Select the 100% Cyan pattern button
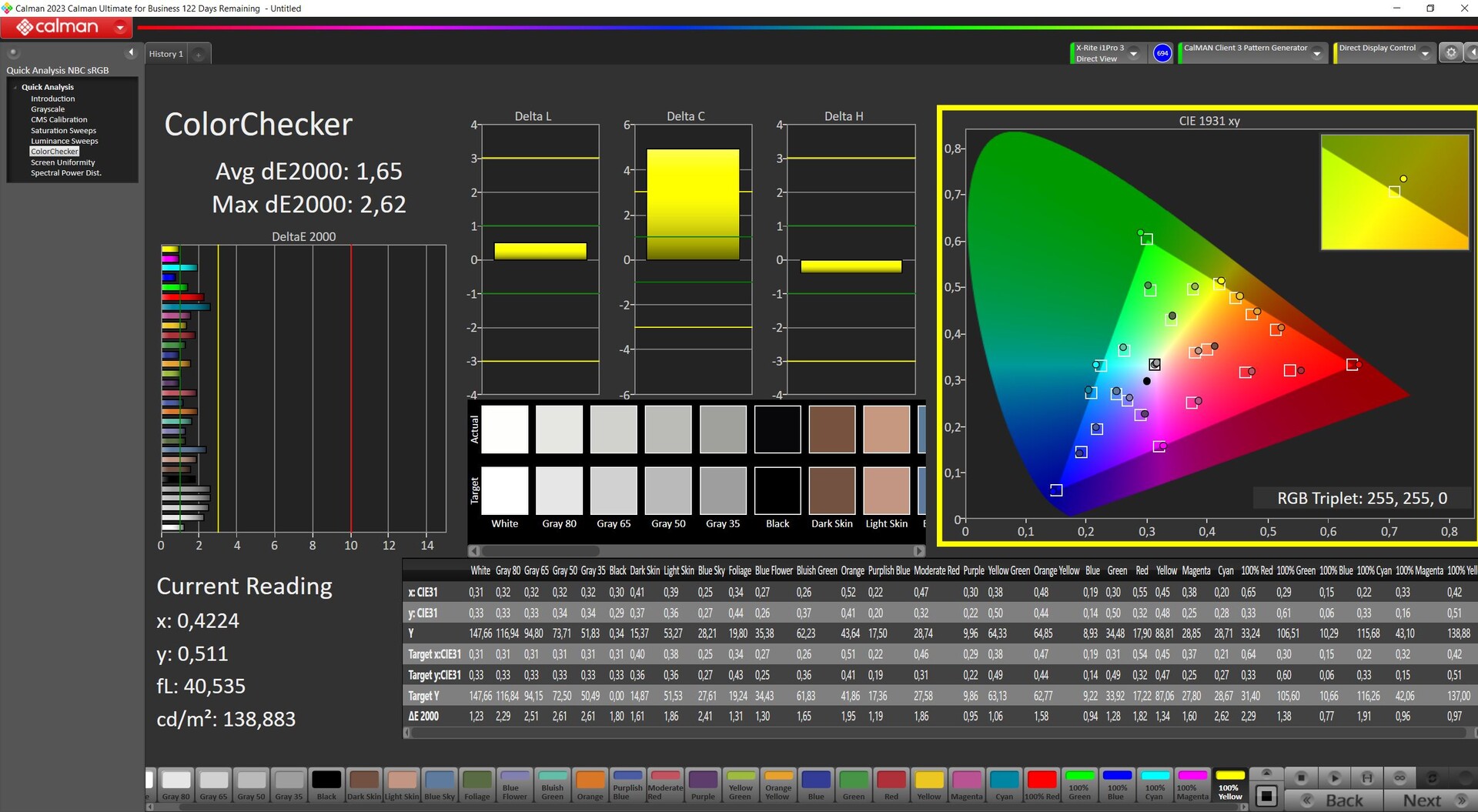1478x812 pixels. pyautogui.click(x=1155, y=785)
